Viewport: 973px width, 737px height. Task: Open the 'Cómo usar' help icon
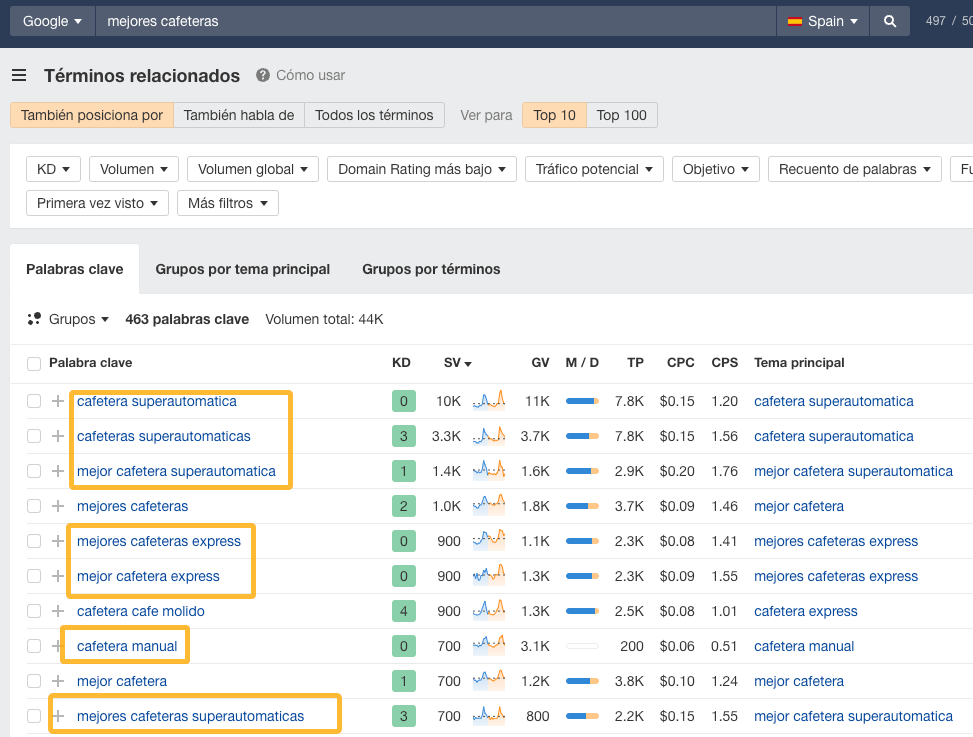point(264,75)
